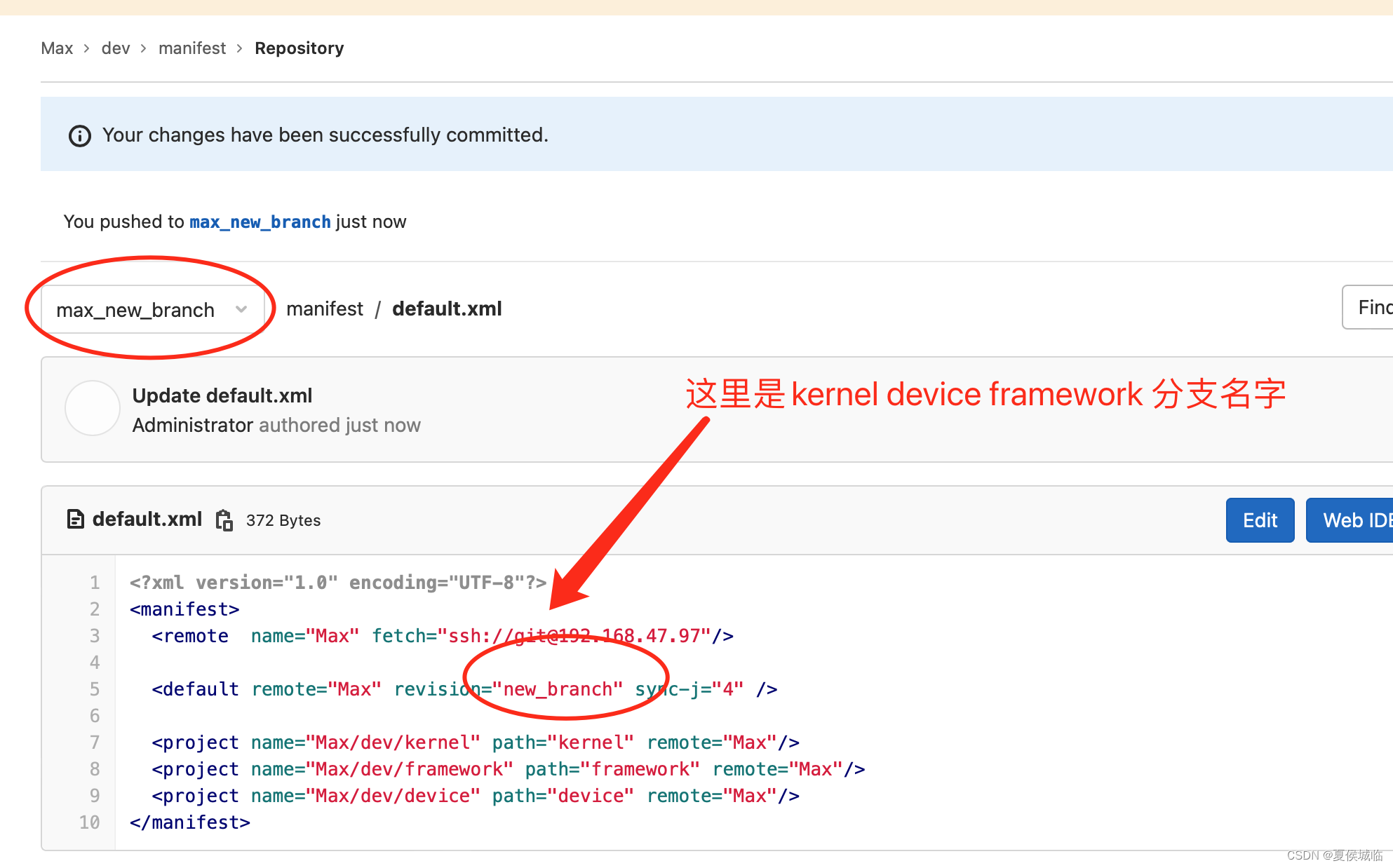Image resolution: width=1393 pixels, height=868 pixels.
Task: Open the manifest folder in the file path
Action: pyautogui.click(x=325, y=309)
